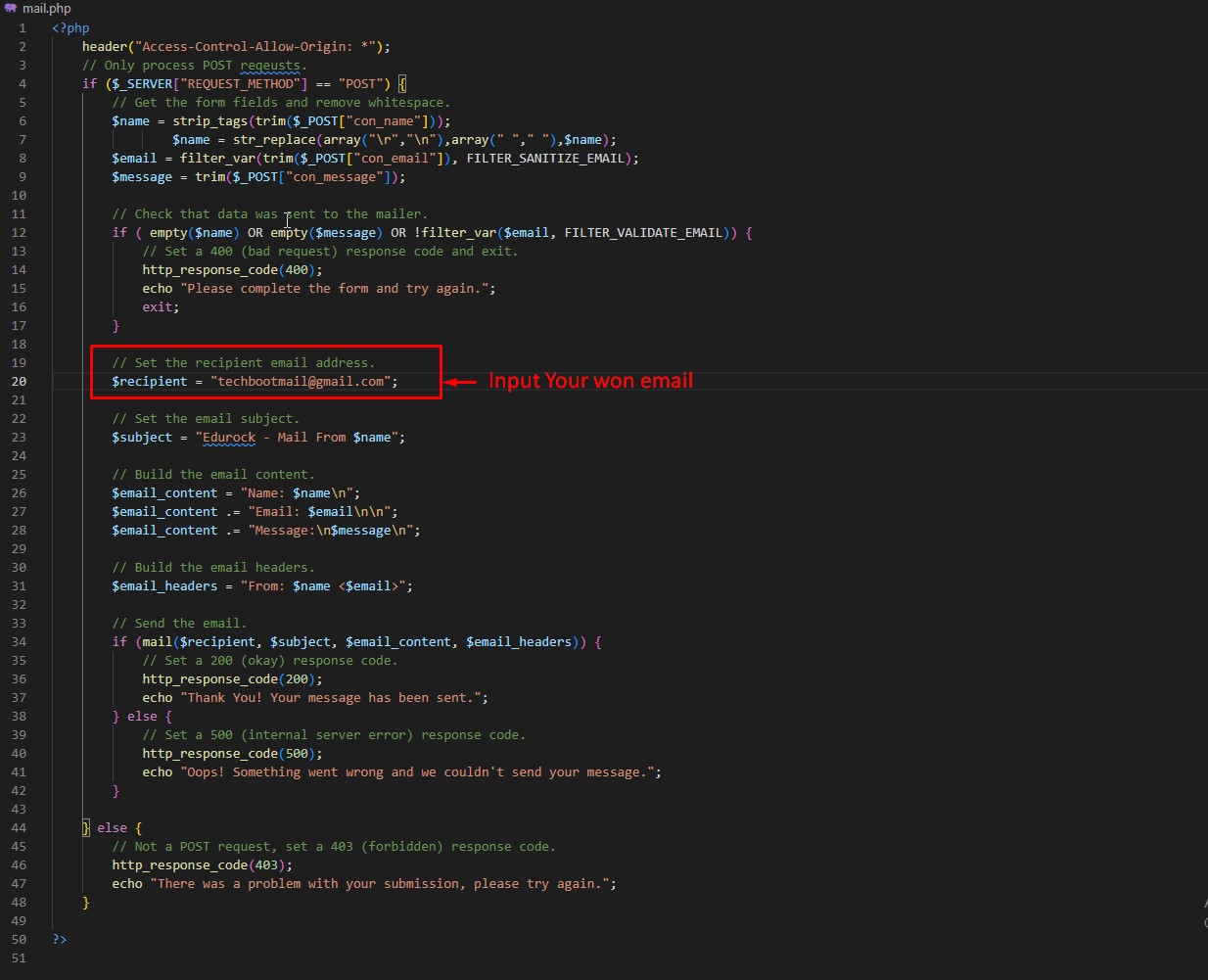The width and height of the screenshot is (1208, 980).
Task: Click the mail function call on line 34
Action: click(157, 642)
